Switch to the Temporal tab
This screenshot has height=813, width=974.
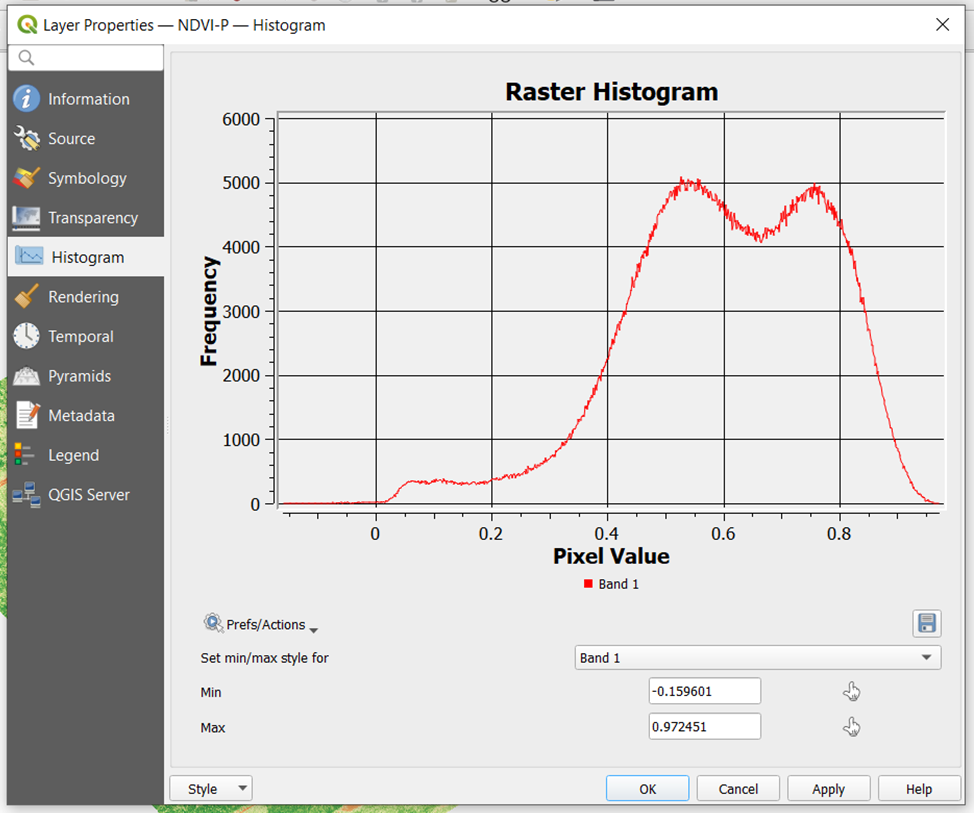(86, 336)
